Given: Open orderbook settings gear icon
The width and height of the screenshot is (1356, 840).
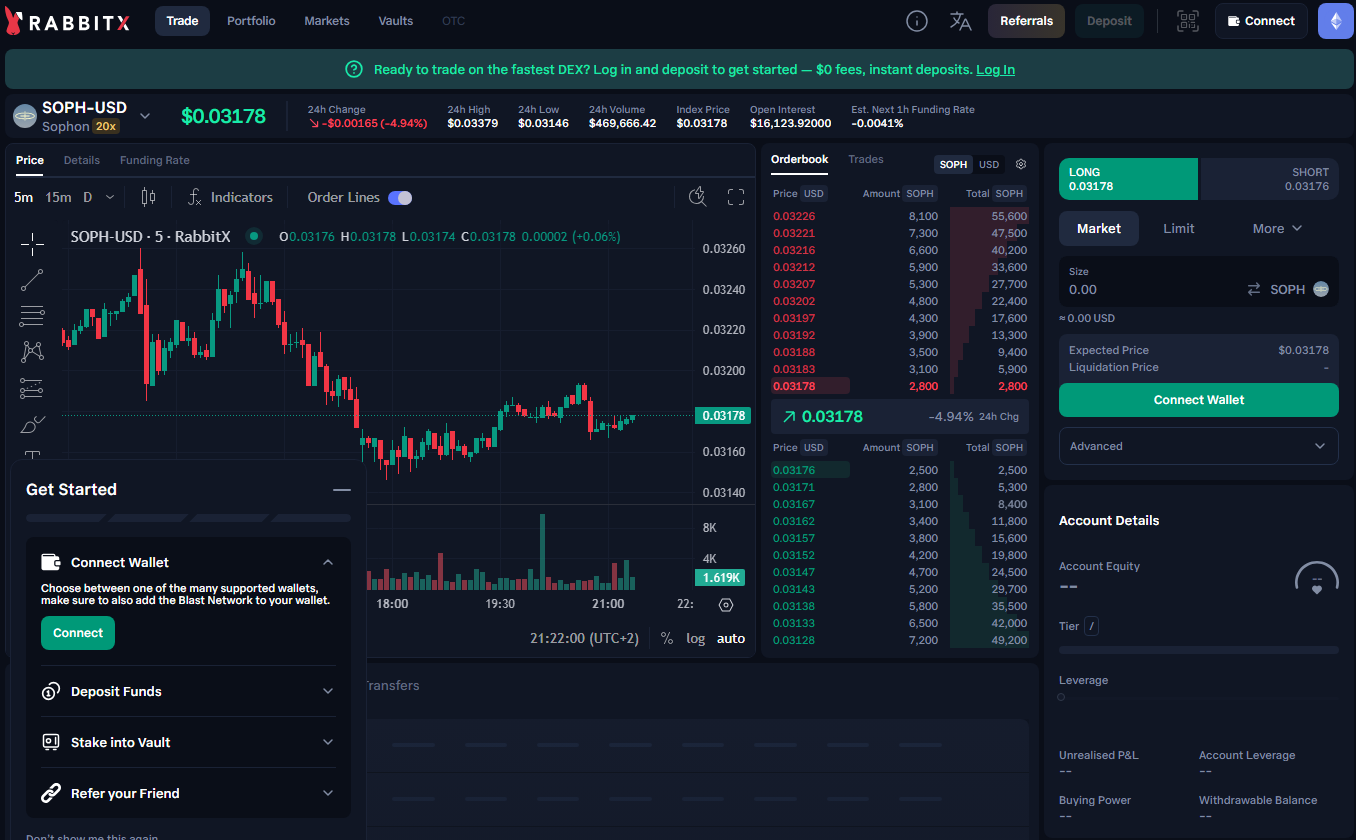Looking at the screenshot, I should coord(1021,164).
